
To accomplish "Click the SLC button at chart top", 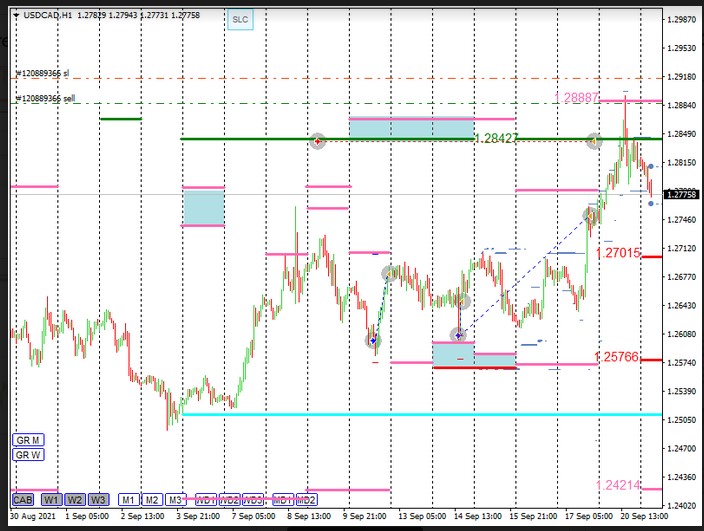I will coord(239,19).
